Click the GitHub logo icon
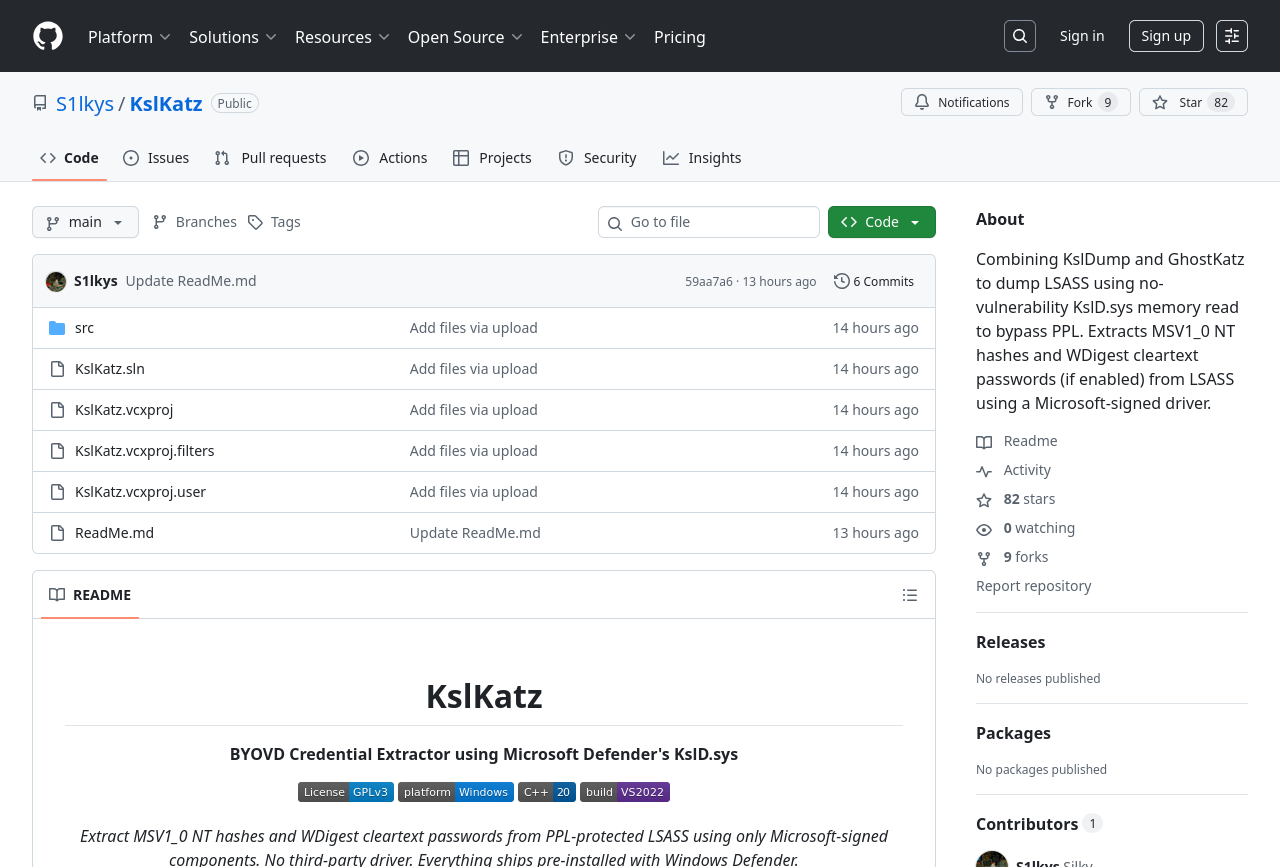Viewport: 1280px width, 867px height. click(x=48, y=36)
